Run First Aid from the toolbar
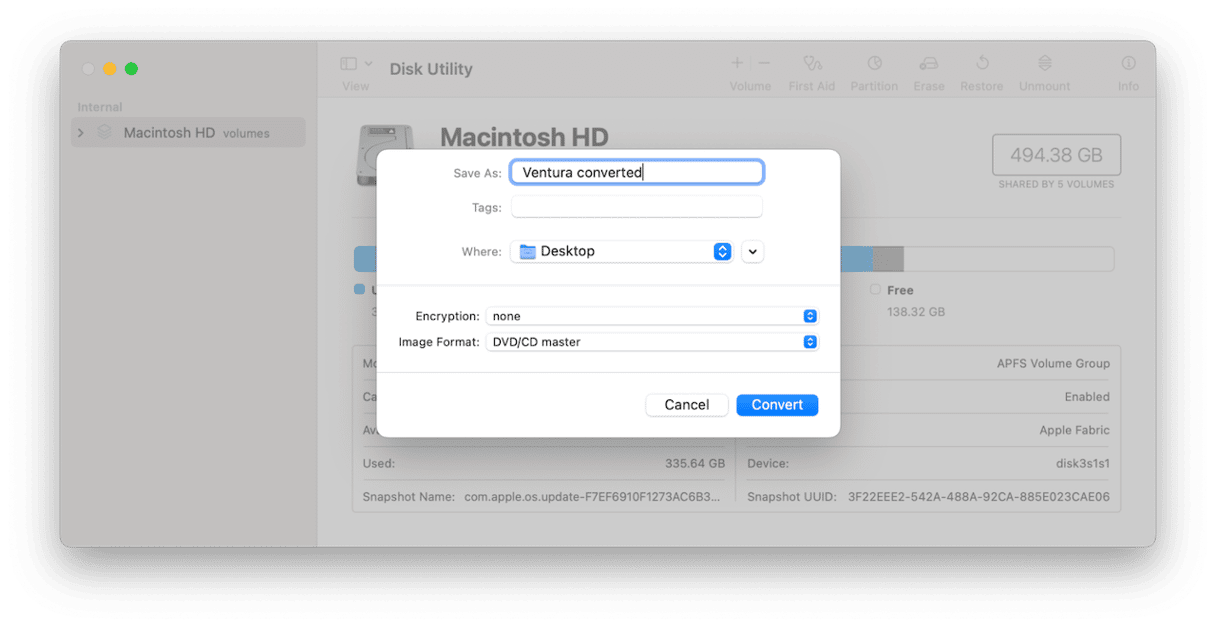This screenshot has width=1216, height=627. [x=812, y=63]
